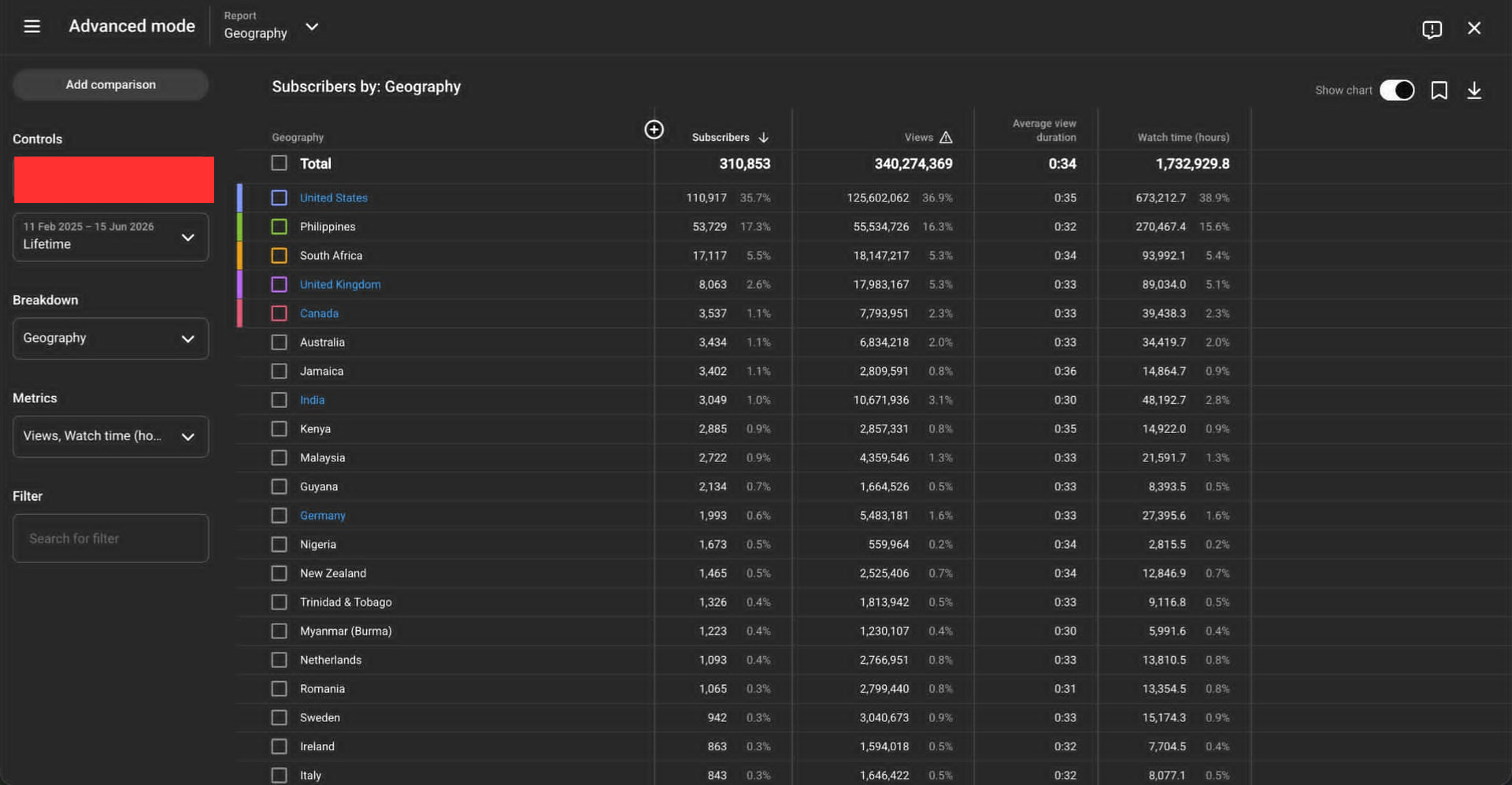Open the Canada link
This screenshot has width=1512, height=785.
[319, 313]
